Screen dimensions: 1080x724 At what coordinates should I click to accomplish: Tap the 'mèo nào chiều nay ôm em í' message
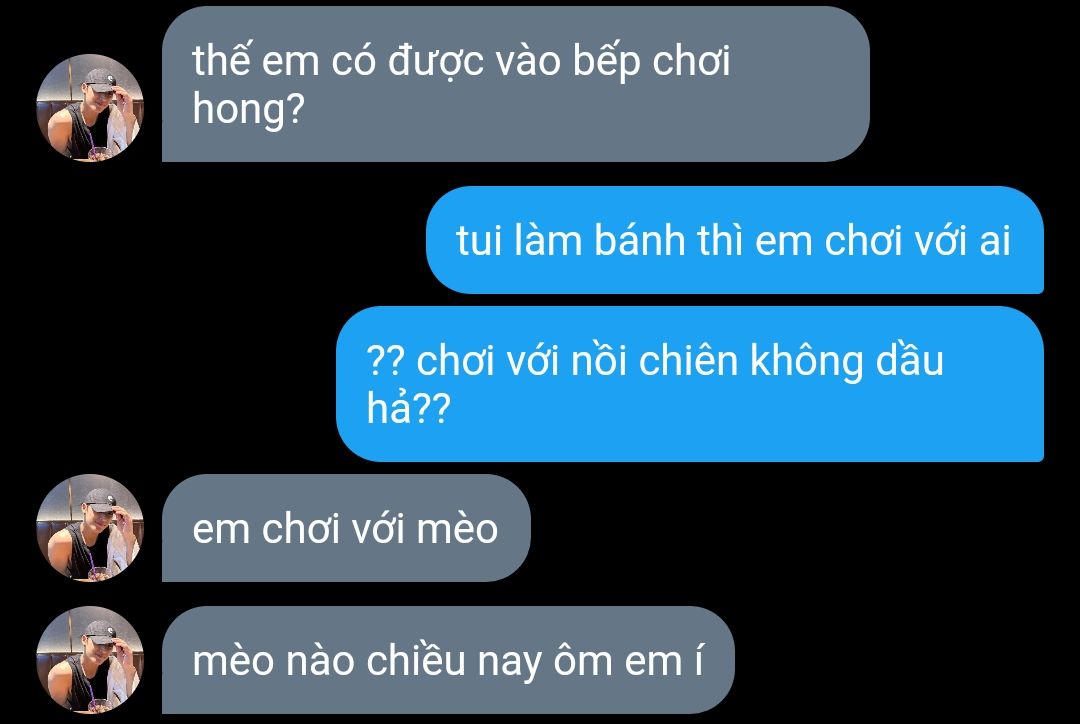point(448,660)
